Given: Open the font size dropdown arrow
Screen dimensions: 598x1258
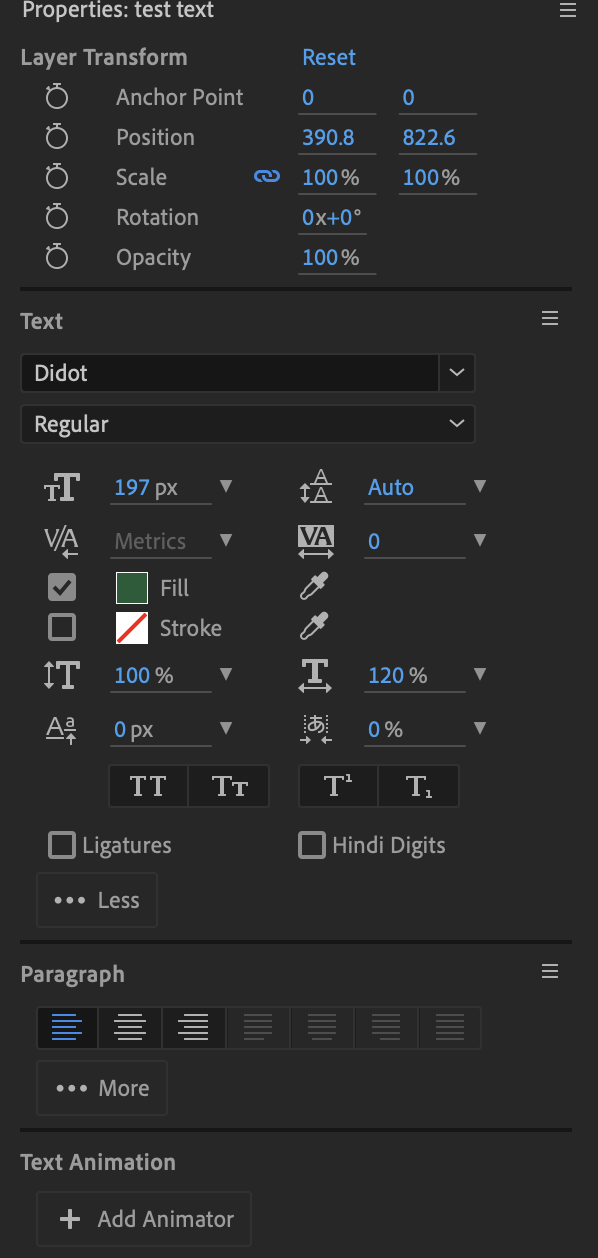Looking at the screenshot, I should coord(226,487).
